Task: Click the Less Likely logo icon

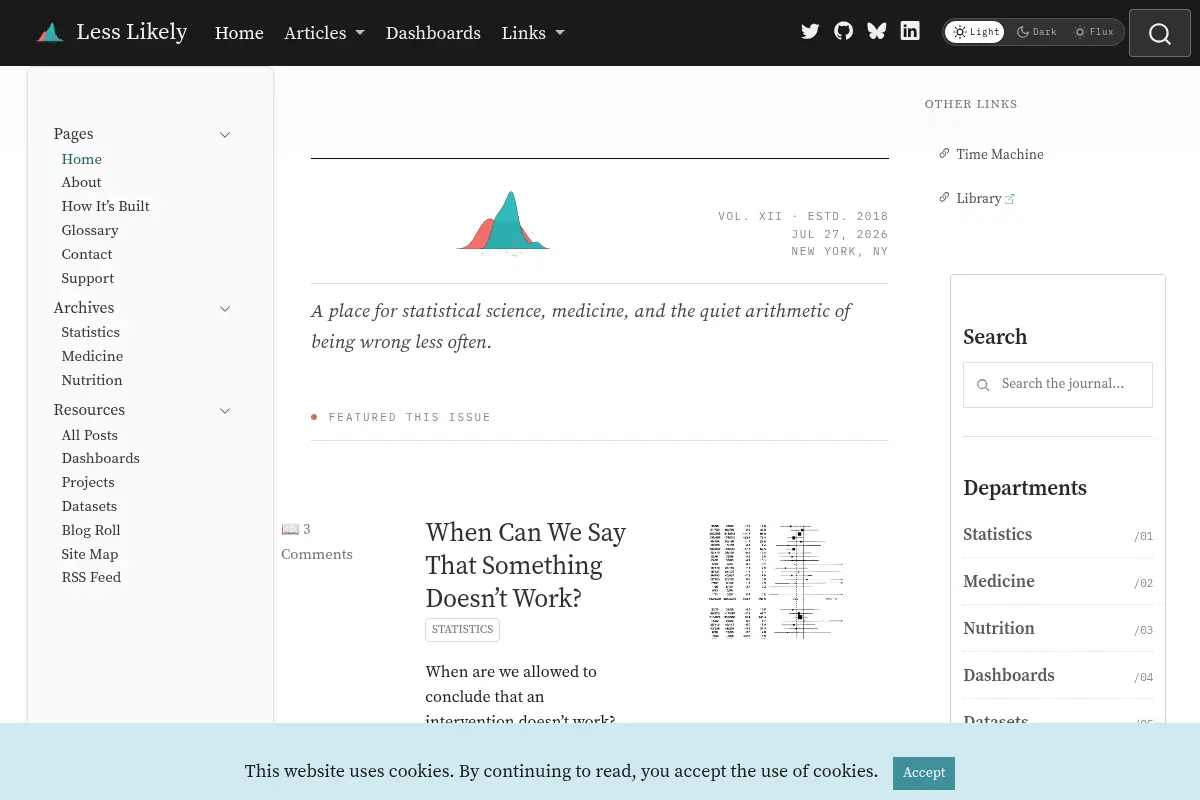Action: pyautogui.click(x=50, y=33)
